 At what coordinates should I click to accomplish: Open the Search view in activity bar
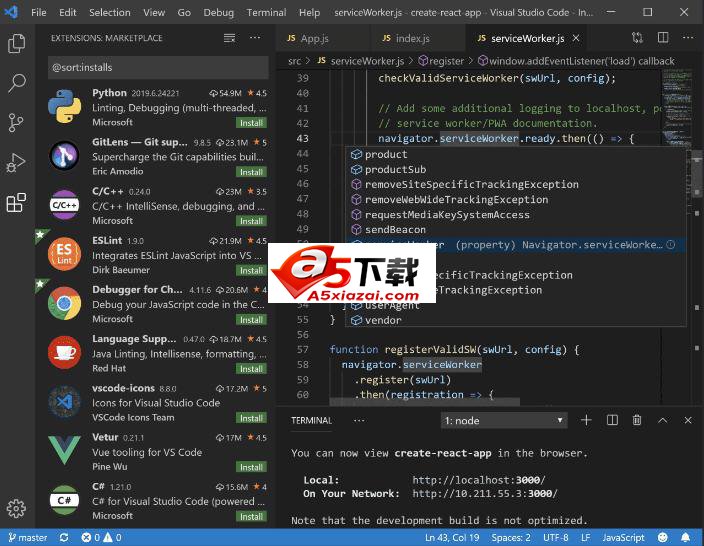17,83
